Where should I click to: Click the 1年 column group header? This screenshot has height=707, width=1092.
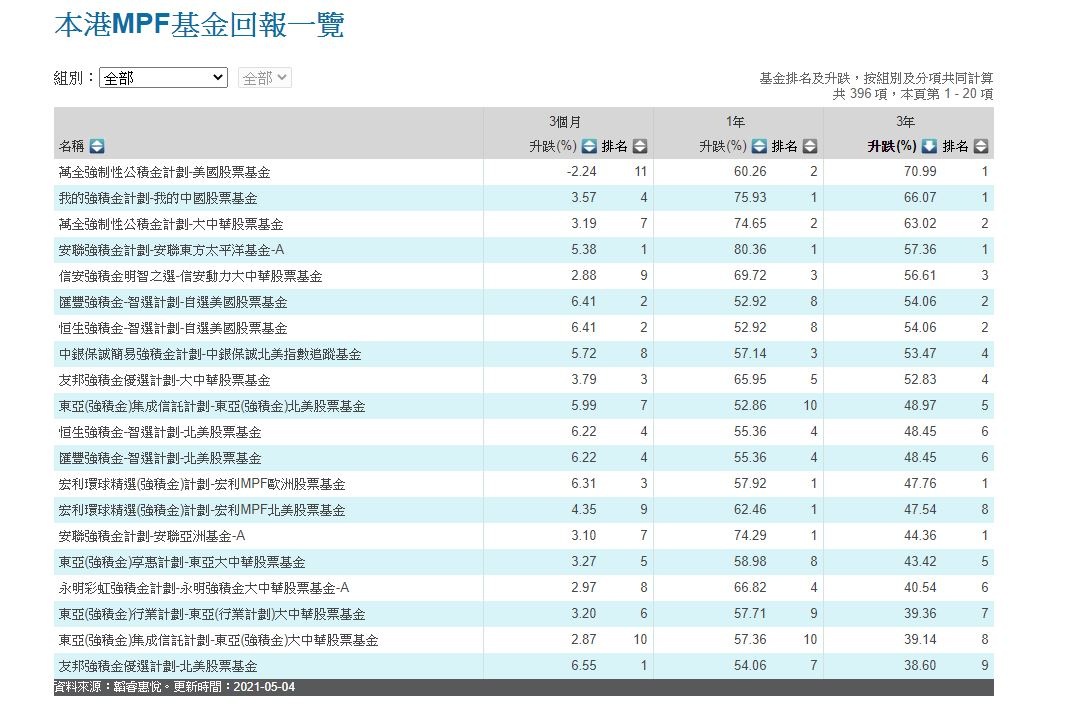point(735,122)
